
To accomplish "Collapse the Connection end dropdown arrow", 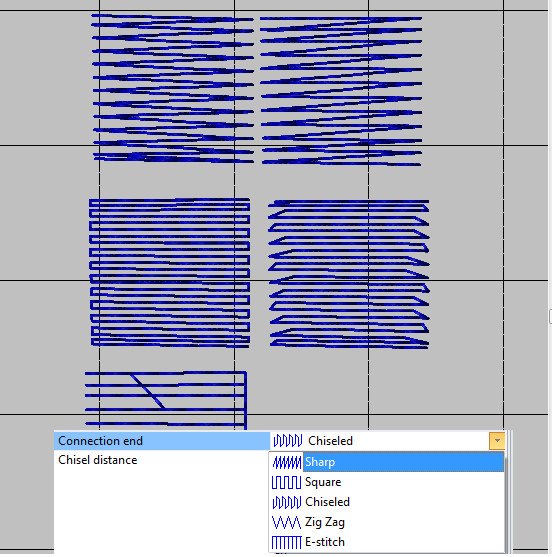I will tap(497, 441).
